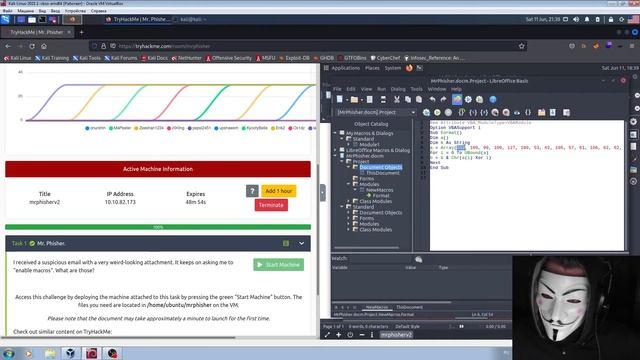
Task: Click the New document icon in Basic toolbar
Action: 340,99
